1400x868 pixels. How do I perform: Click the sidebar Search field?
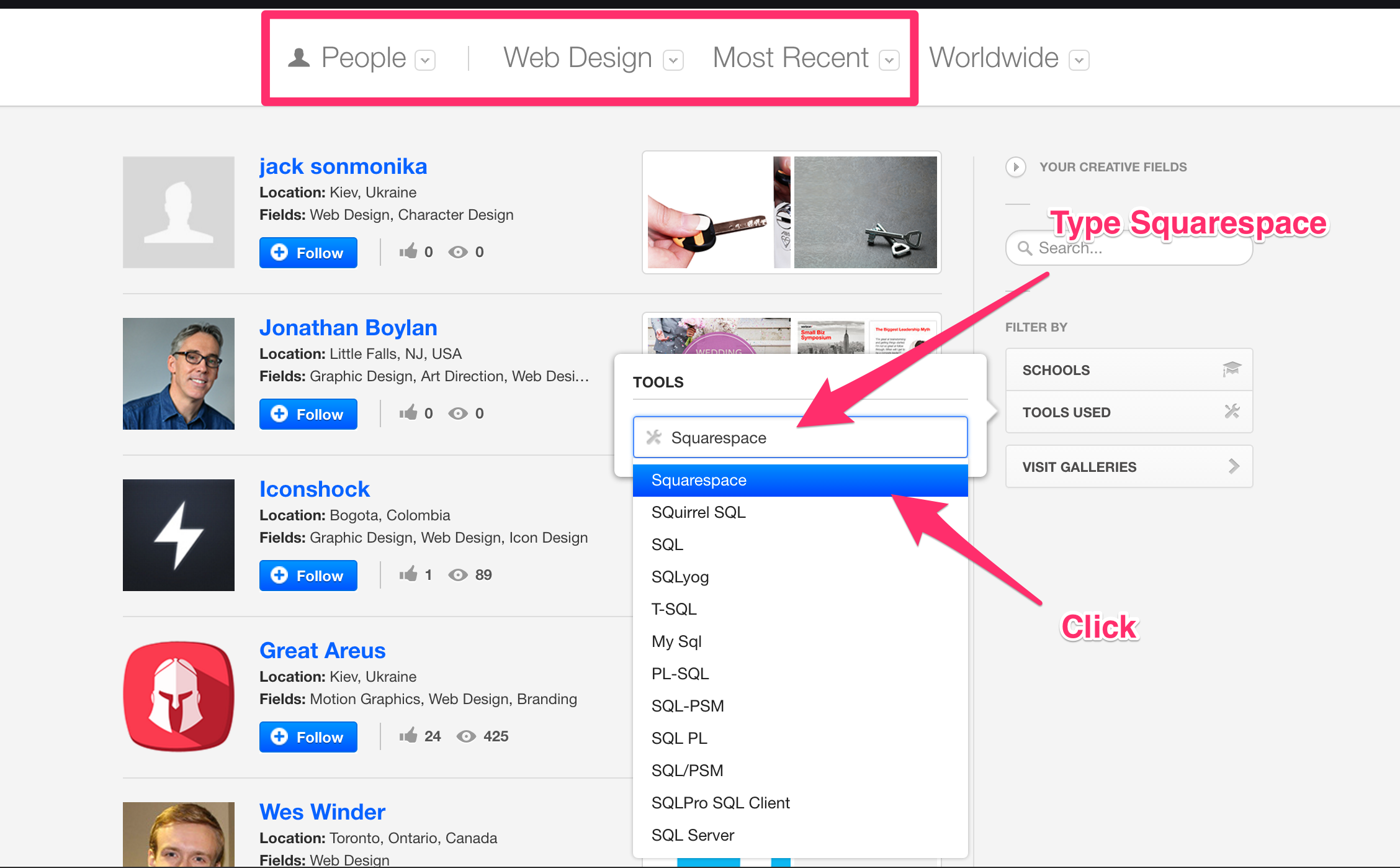[x=1129, y=248]
